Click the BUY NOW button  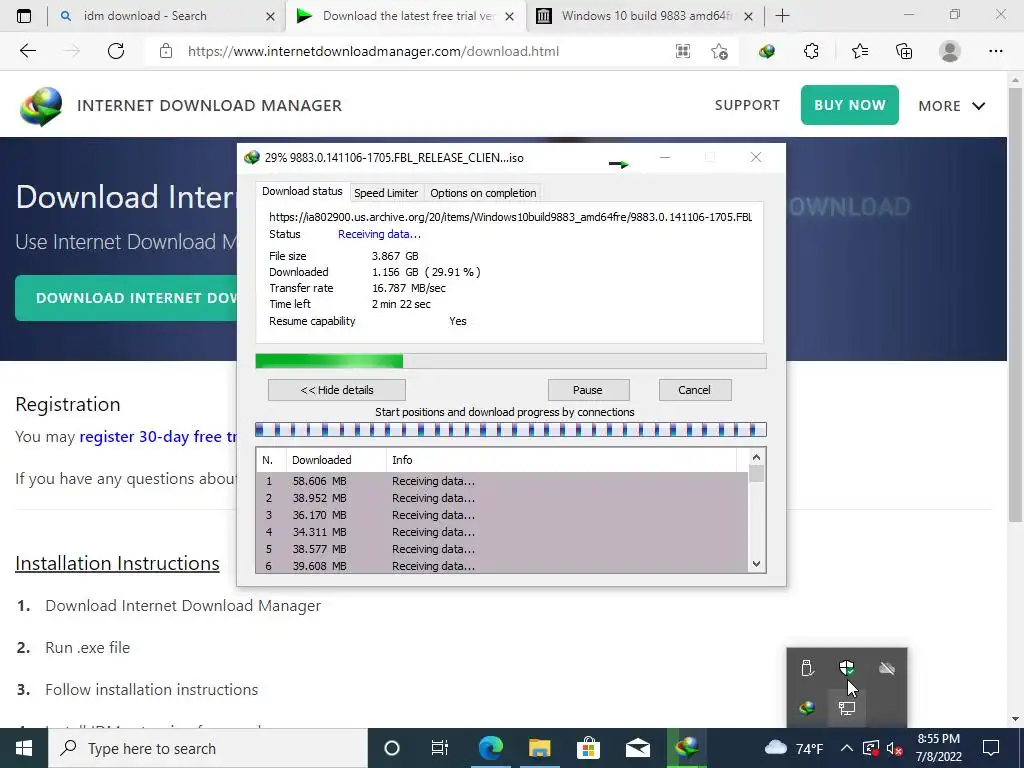point(850,105)
